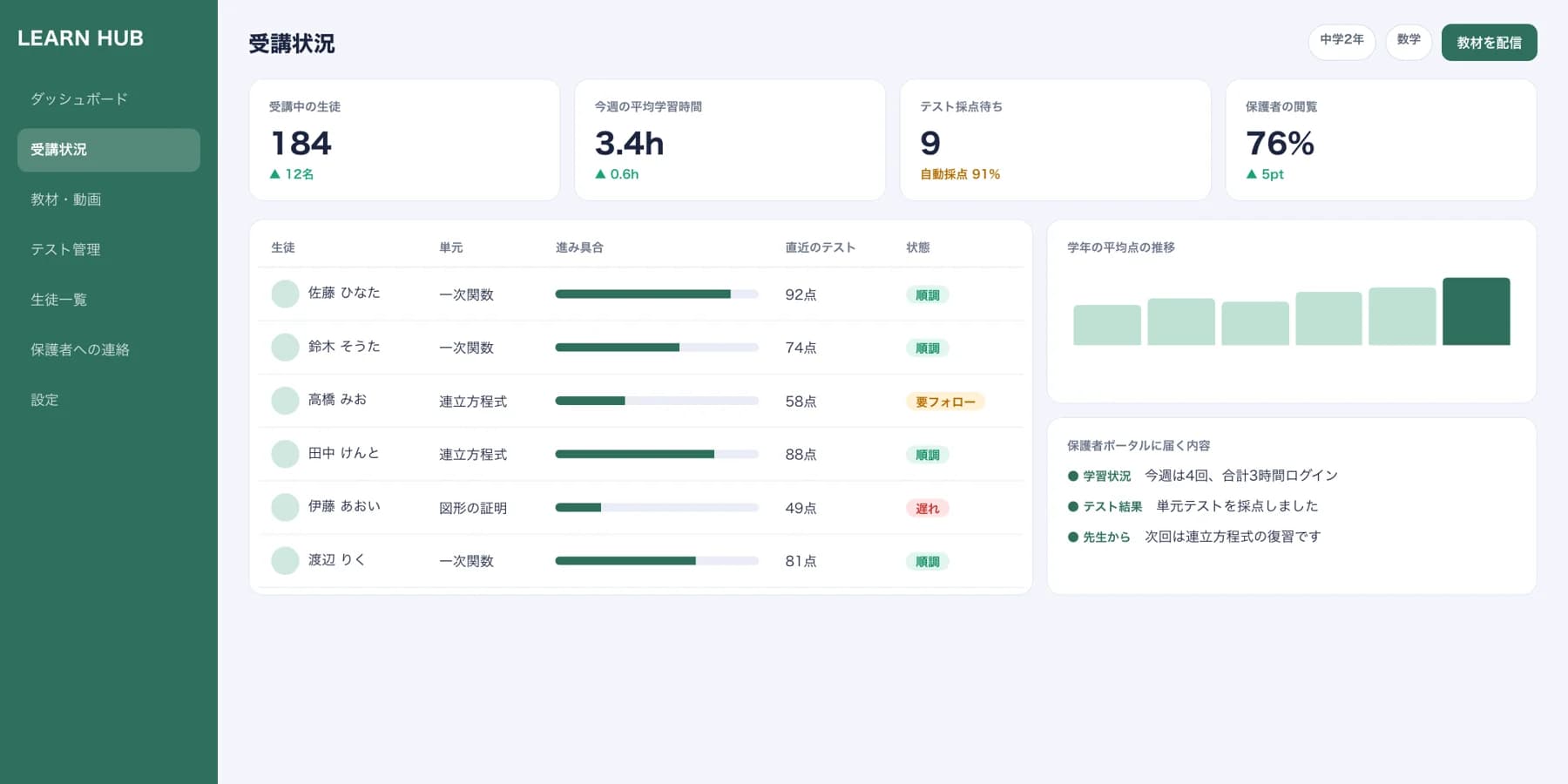Click 図形の証明 unit cell
The image size is (1568, 784).
tap(473, 508)
